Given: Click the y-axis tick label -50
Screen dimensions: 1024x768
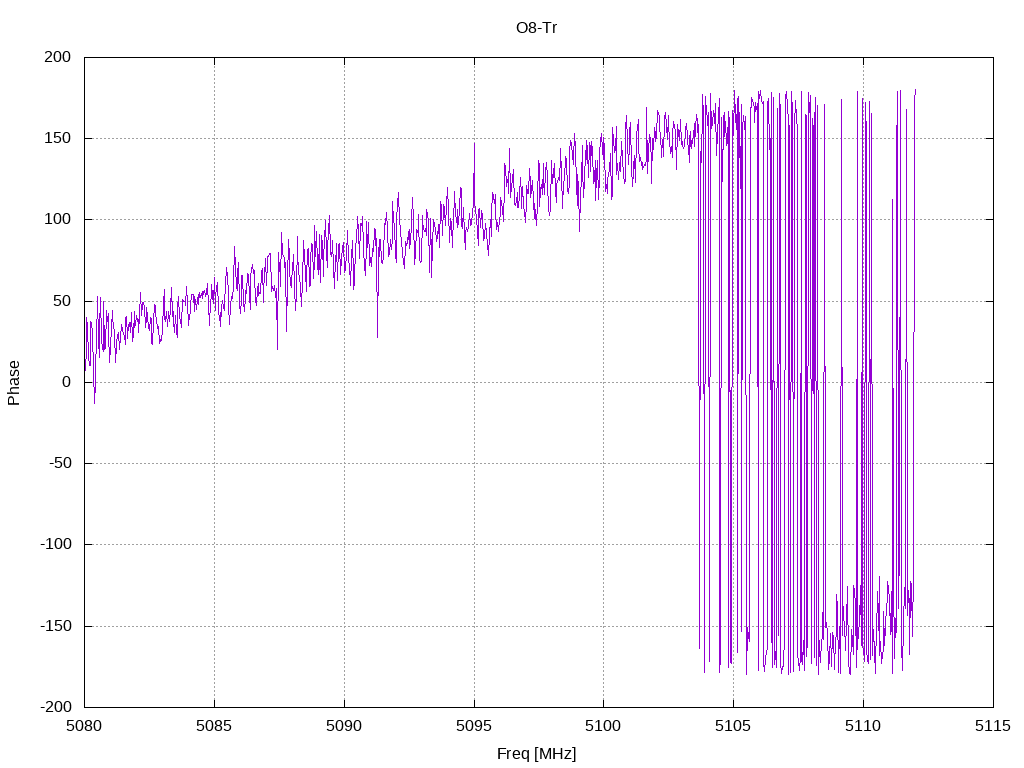Looking at the screenshot, I should click(x=60, y=463).
